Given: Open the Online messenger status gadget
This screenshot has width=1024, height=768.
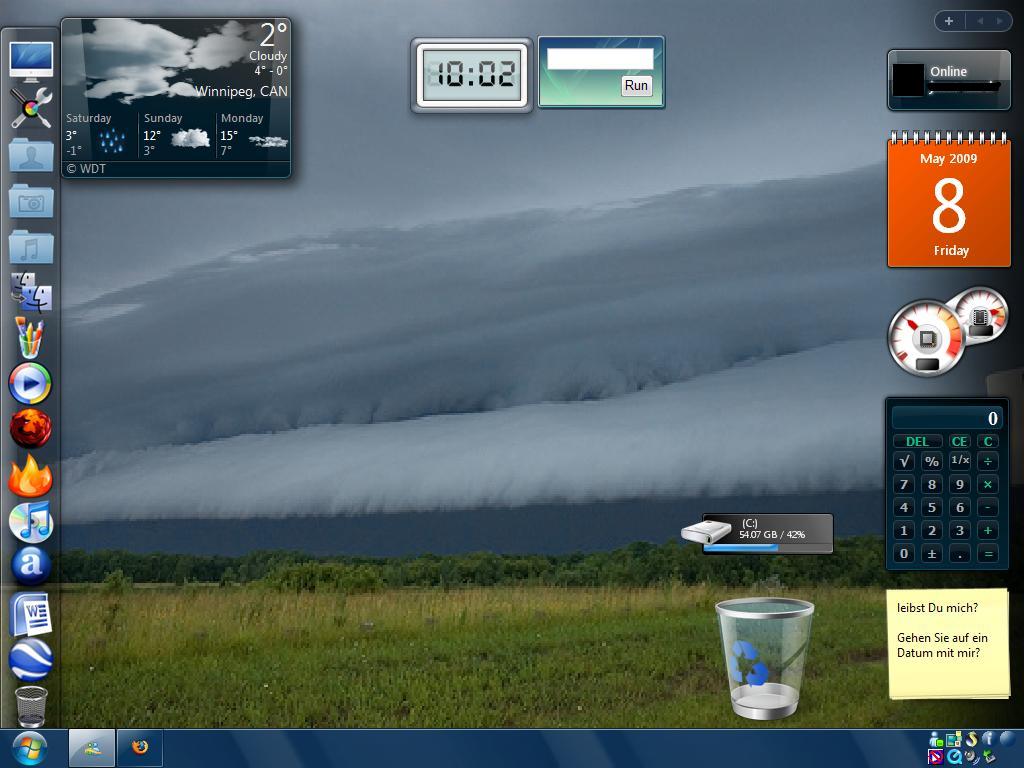Looking at the screenshot, I should click(949, 80).
